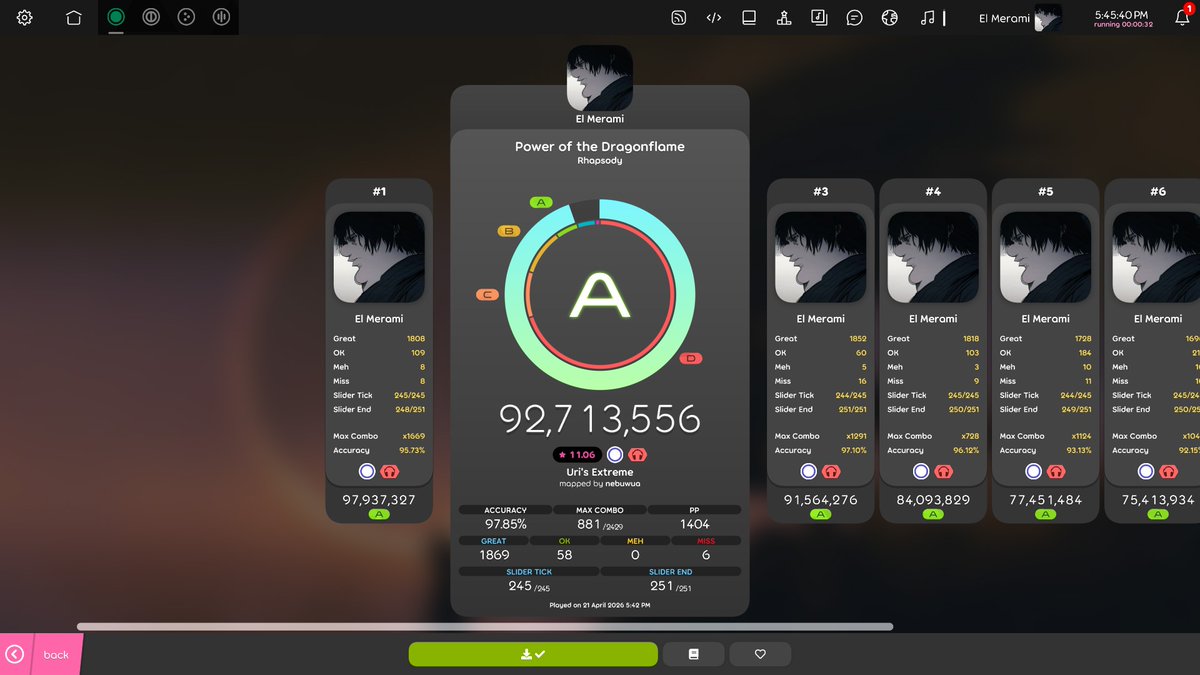Click the ACCURACY 97.85% statistic
The image size is (1200, 675).
[x=505, y=518]
